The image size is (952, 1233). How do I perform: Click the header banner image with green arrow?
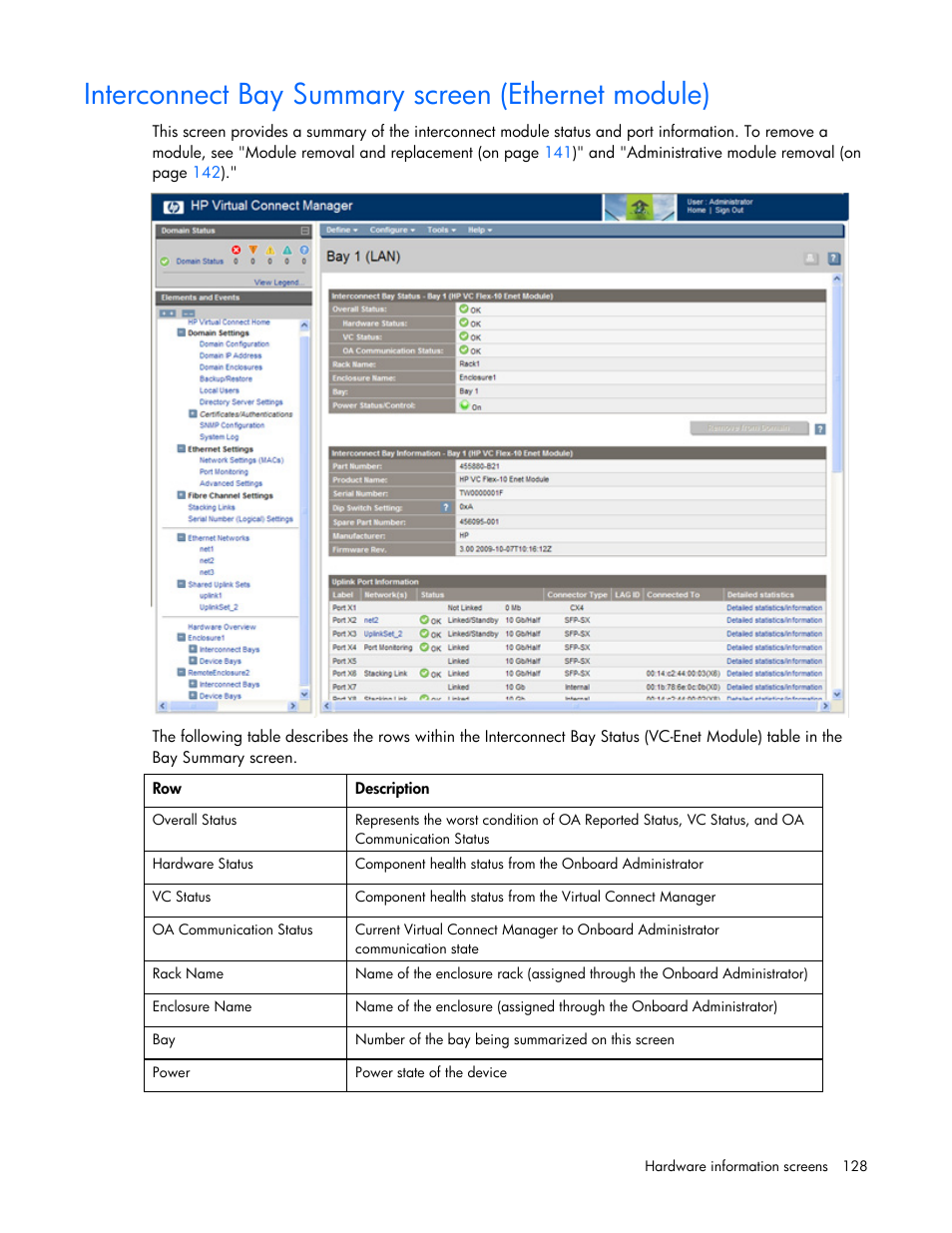pos(641,207)
